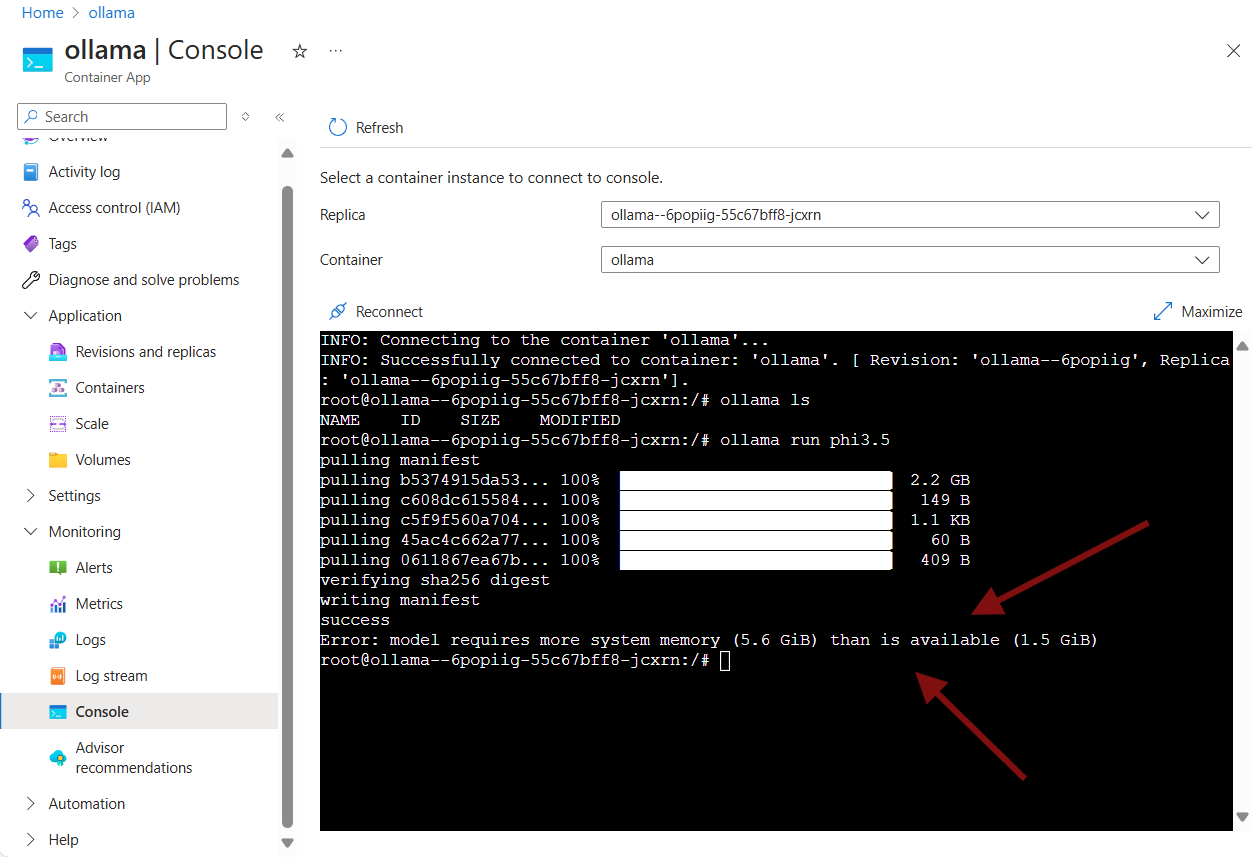
Task: Favorite the page with the star icon
Action: point(299,51)
